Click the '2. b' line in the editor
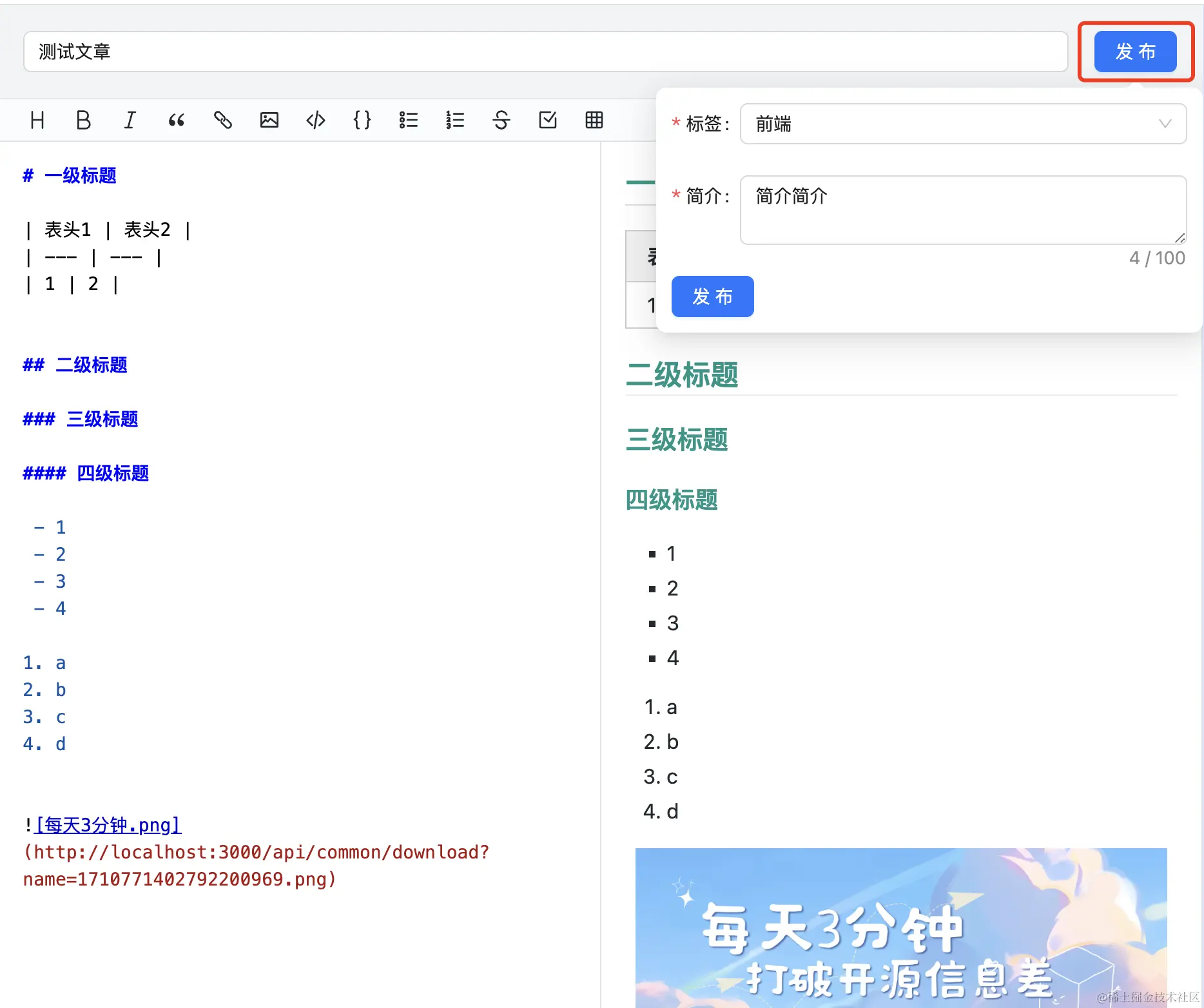This screenshot has width=1204, height=1008. pos(44,690)
